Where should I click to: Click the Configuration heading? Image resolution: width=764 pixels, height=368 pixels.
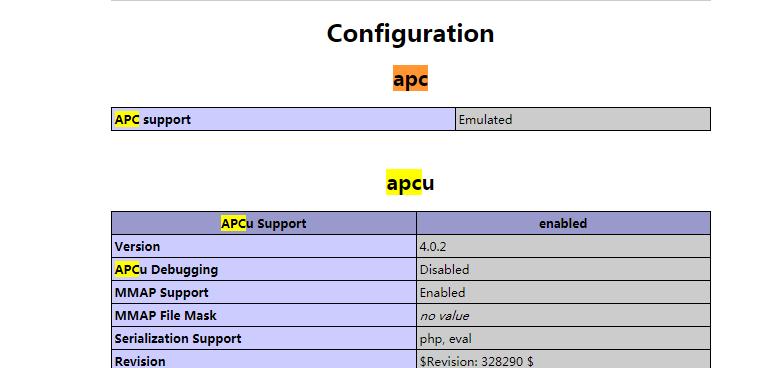pos(410,34)
